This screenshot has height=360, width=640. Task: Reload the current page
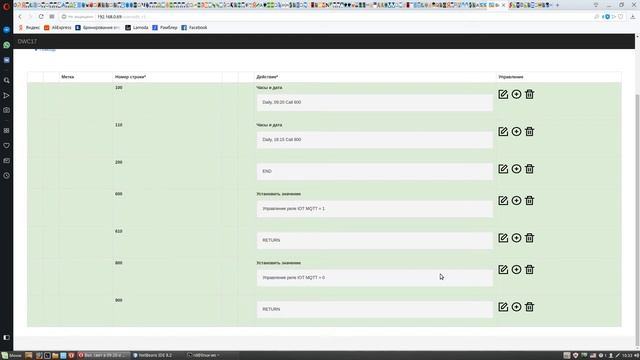tap(41, 17)
